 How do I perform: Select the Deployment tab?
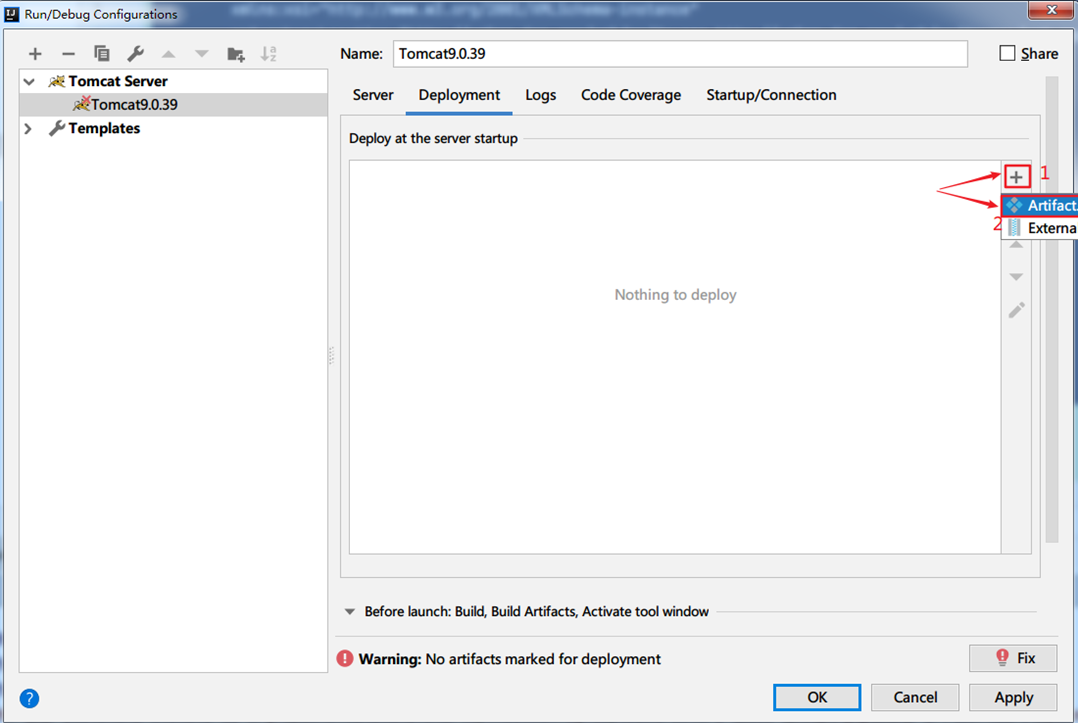459,95
